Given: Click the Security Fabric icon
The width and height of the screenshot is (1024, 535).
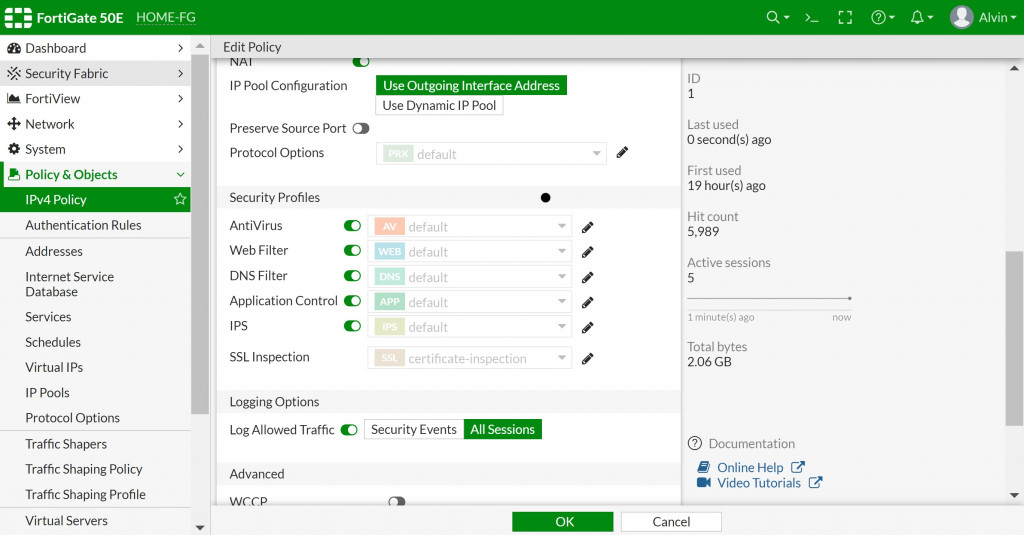Looking at the screenshot, I should [x=14, y=73].
